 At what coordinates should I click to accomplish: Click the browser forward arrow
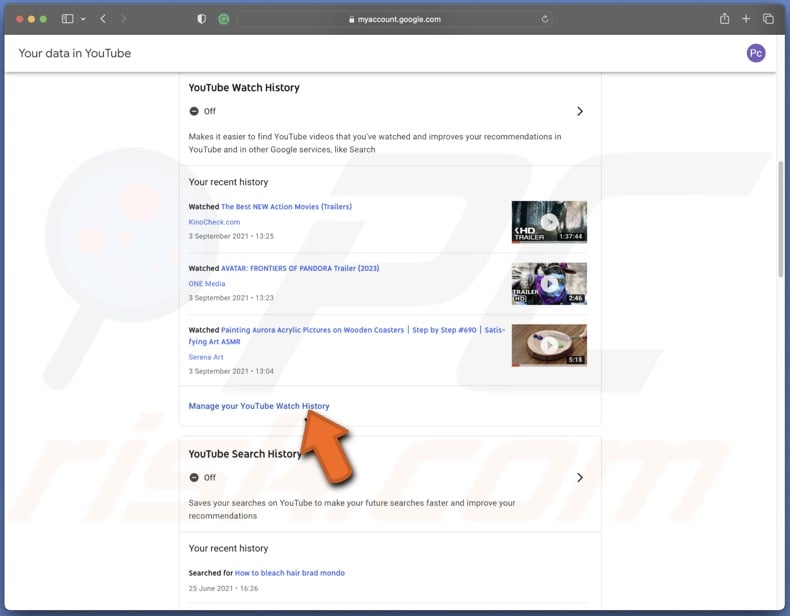click(x=123, y=19)
